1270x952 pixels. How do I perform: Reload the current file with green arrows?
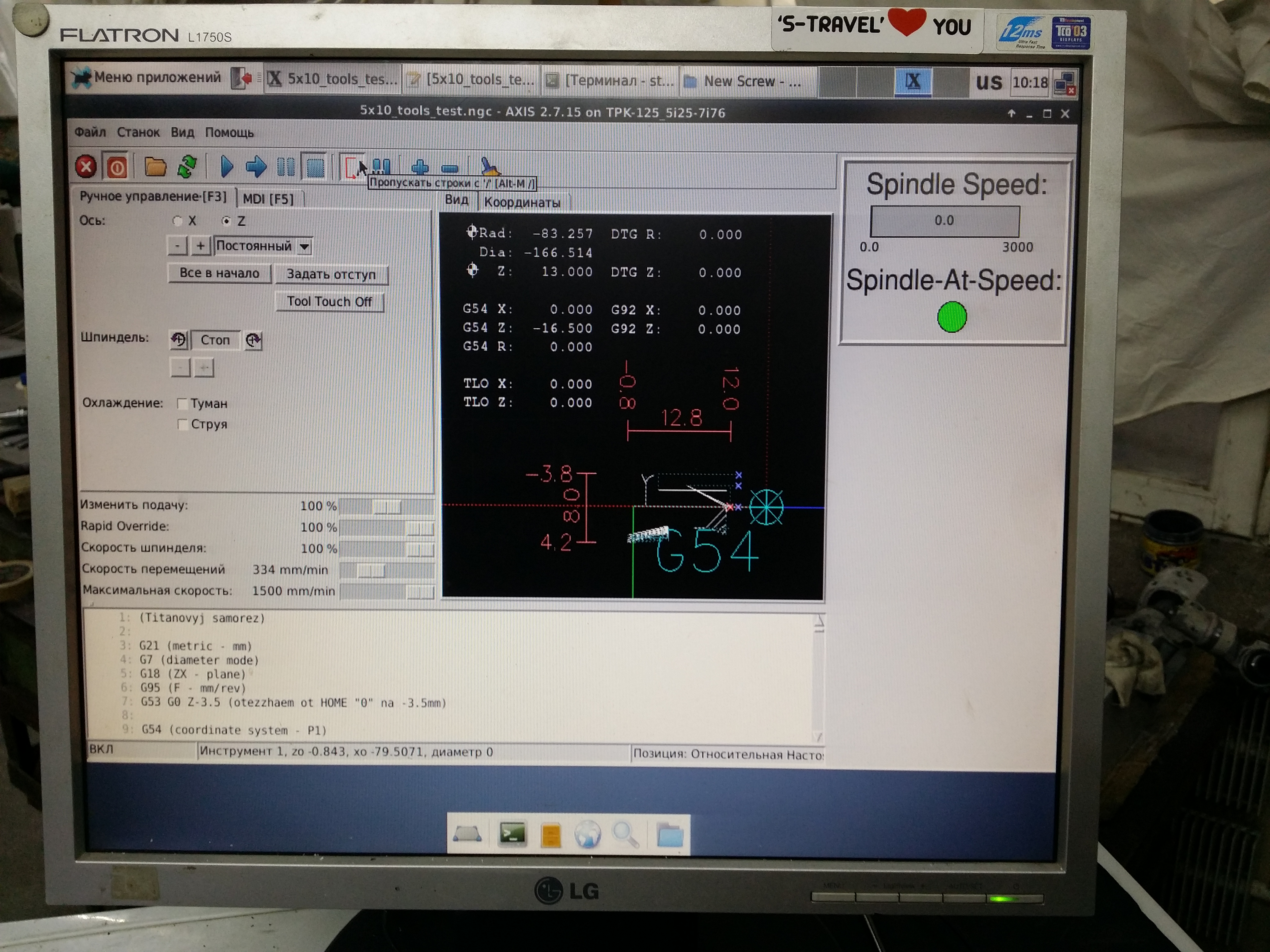tap(187, 167)
